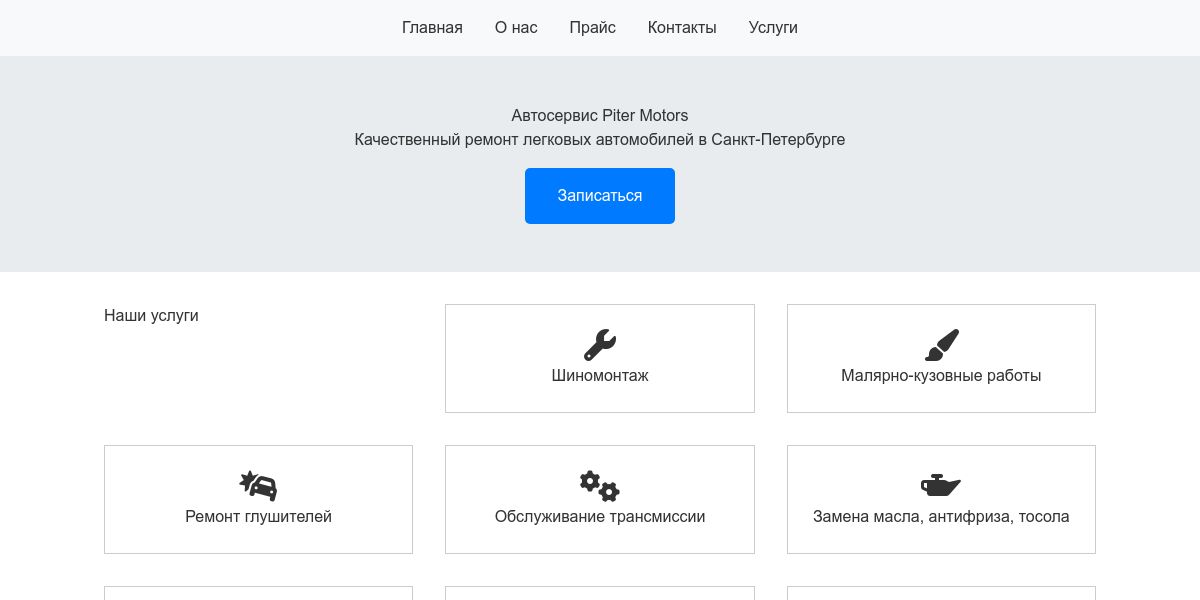The height and width of the screenshot is (600, 1200).
Task: Open the Услуги navigation item
Action: (x=773, y=28)
